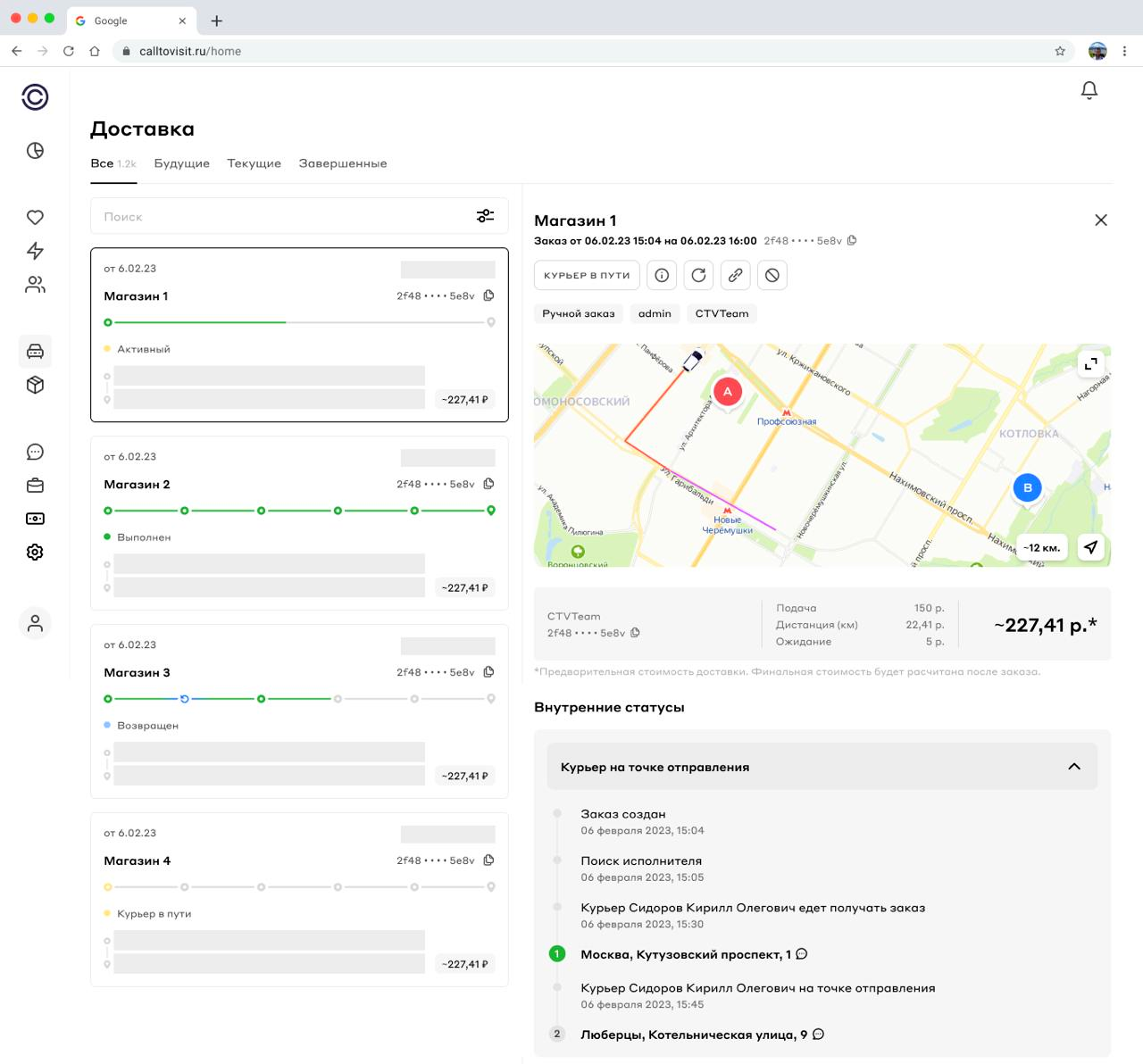1143x1064 pixels.
Task: Close the Магазин 1 details panel
Action: pyautogui.click(x=1100, y=220)
